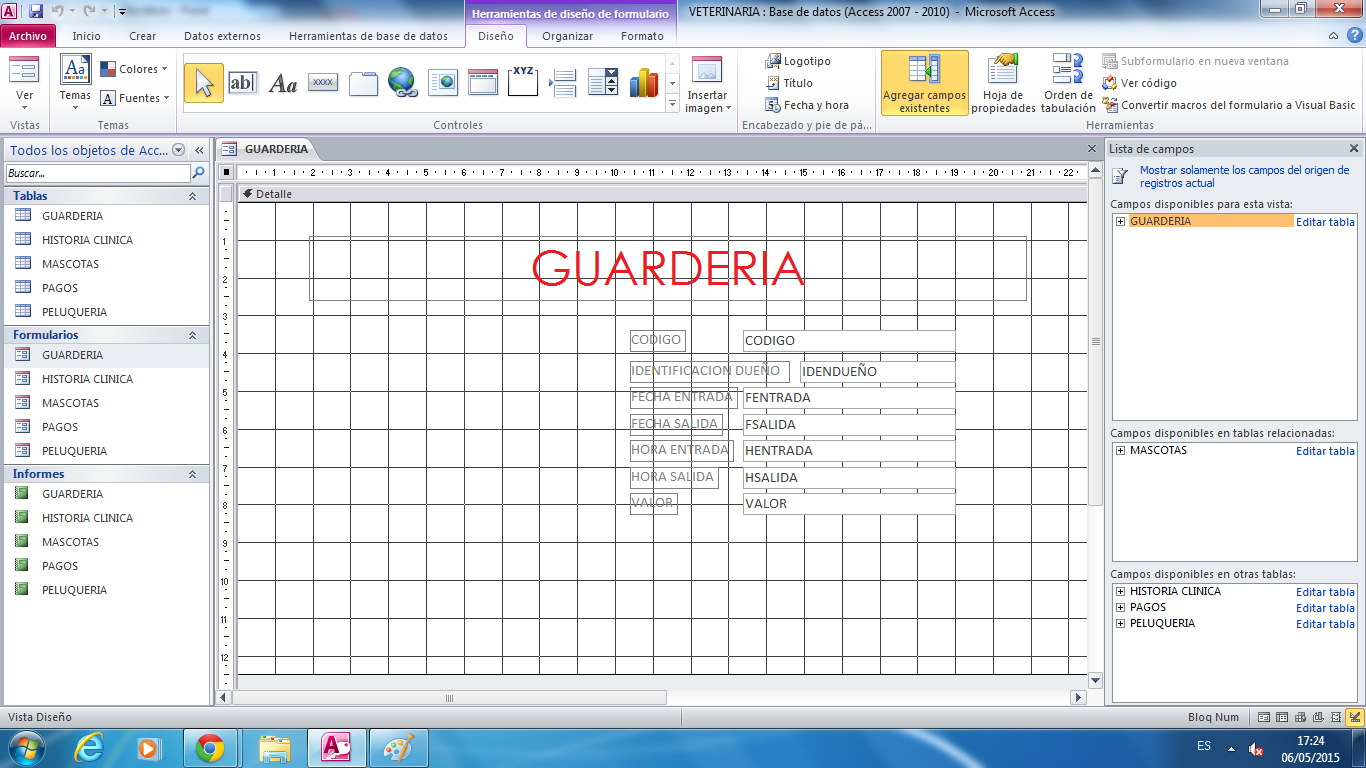1366x768 pixels.
Task: Select the hyperlink control with globe icon
Action: click(404, 80)
